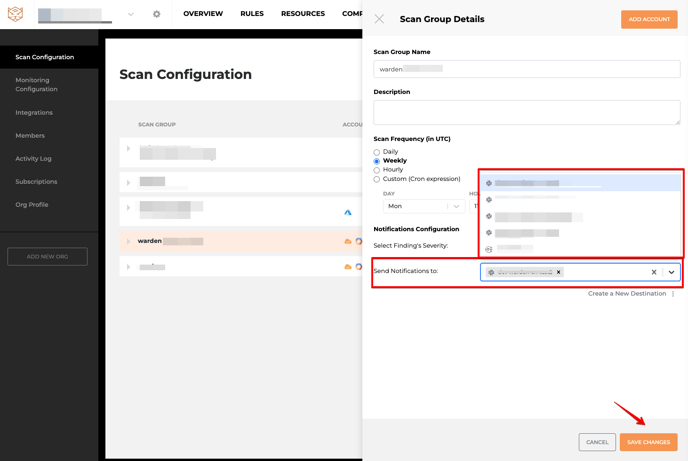Click the fox logo in the top bar
Viewport: 688px width, 461px height.
[15, 14]
